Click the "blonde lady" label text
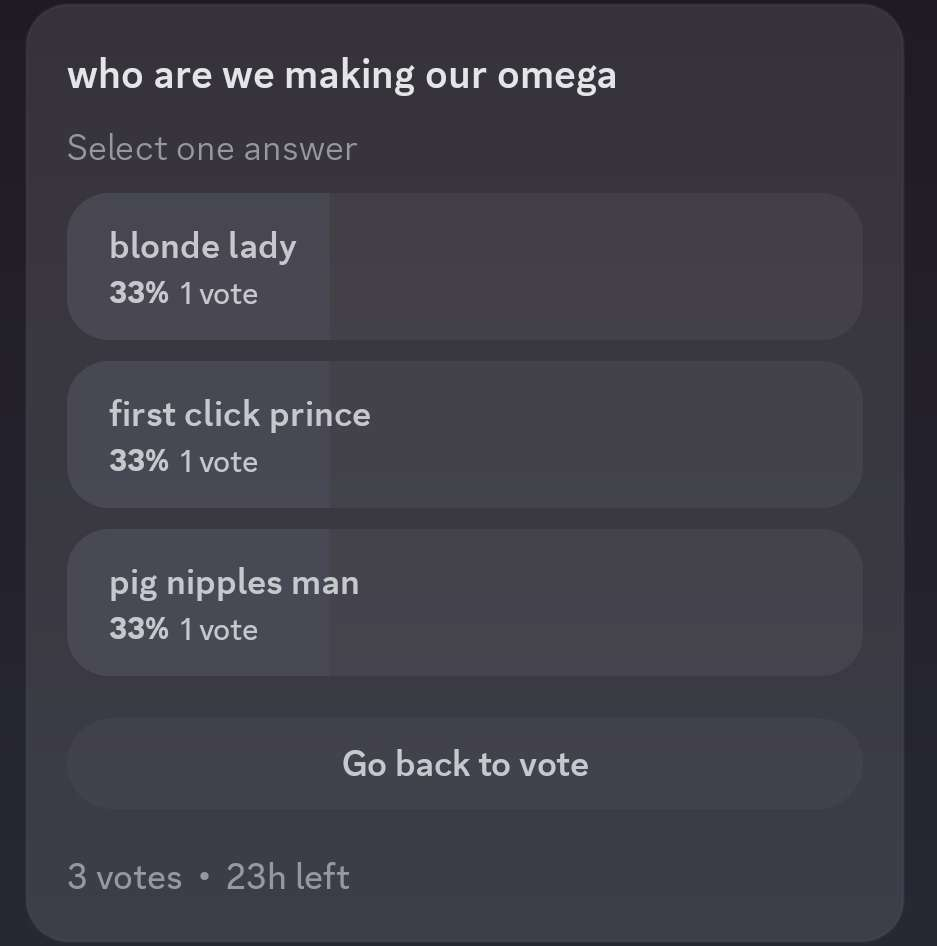Image resolution: width=937 pixels, height=946 pixels. [x=203, y=246]
